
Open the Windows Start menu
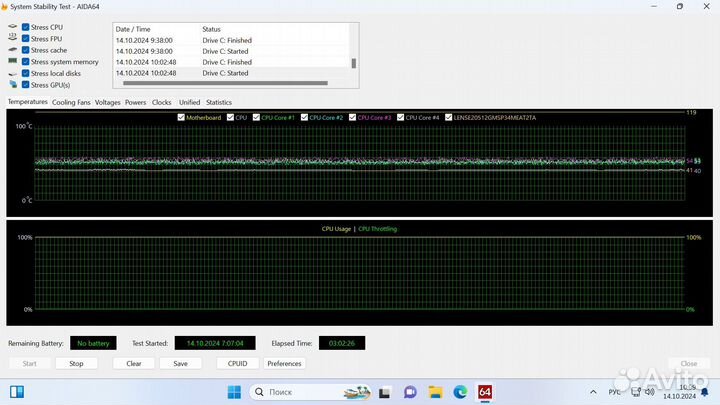234,392
